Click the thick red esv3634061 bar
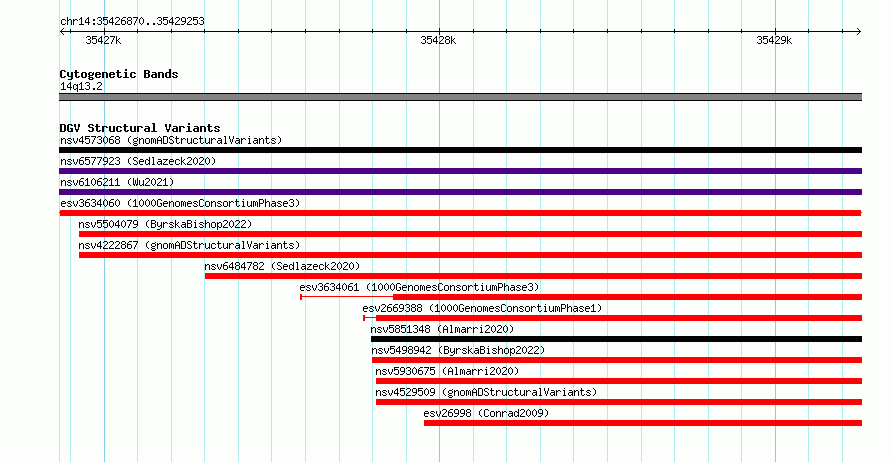Screen dimensions: 890x462 [x=628, y=297]
